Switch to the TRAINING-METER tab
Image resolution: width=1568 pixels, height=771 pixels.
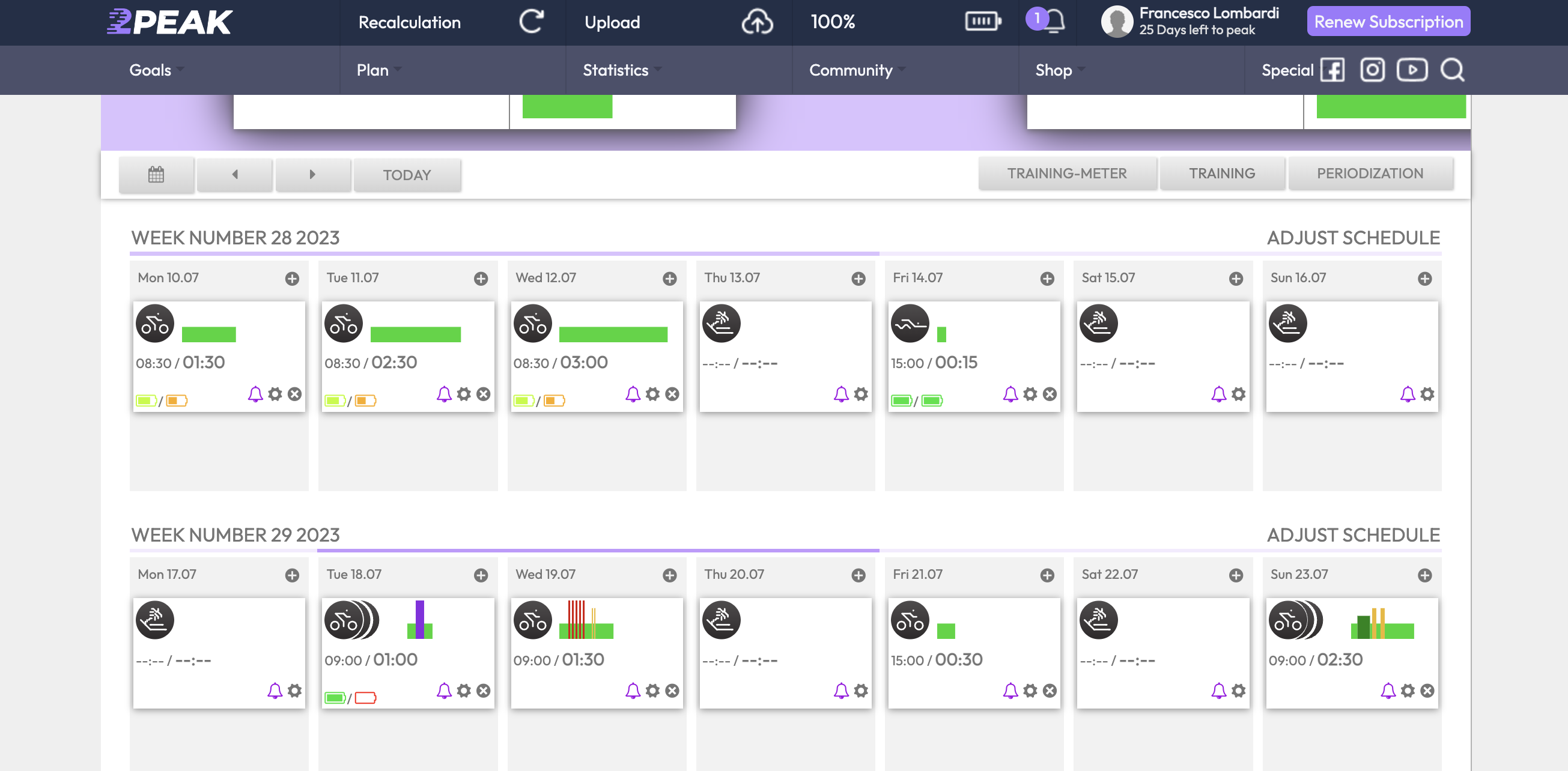1066,174
